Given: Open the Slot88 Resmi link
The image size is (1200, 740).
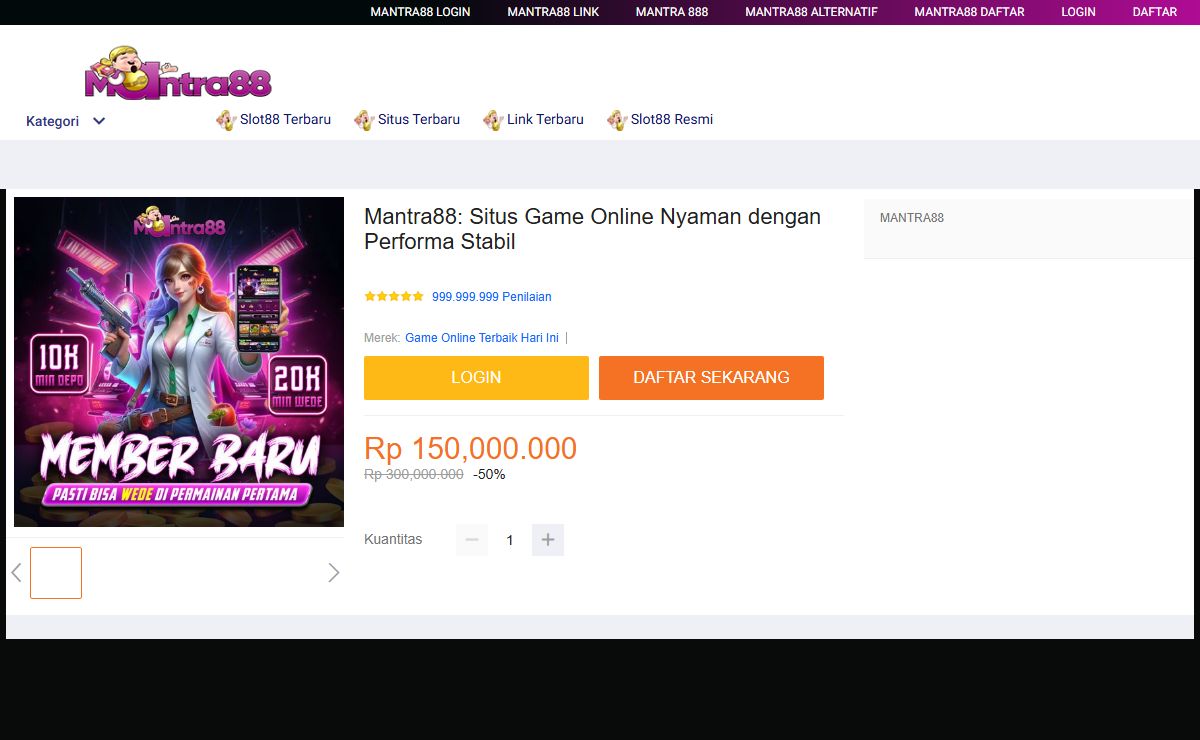Looking at the screenshot, I should (x=672, y=119).
